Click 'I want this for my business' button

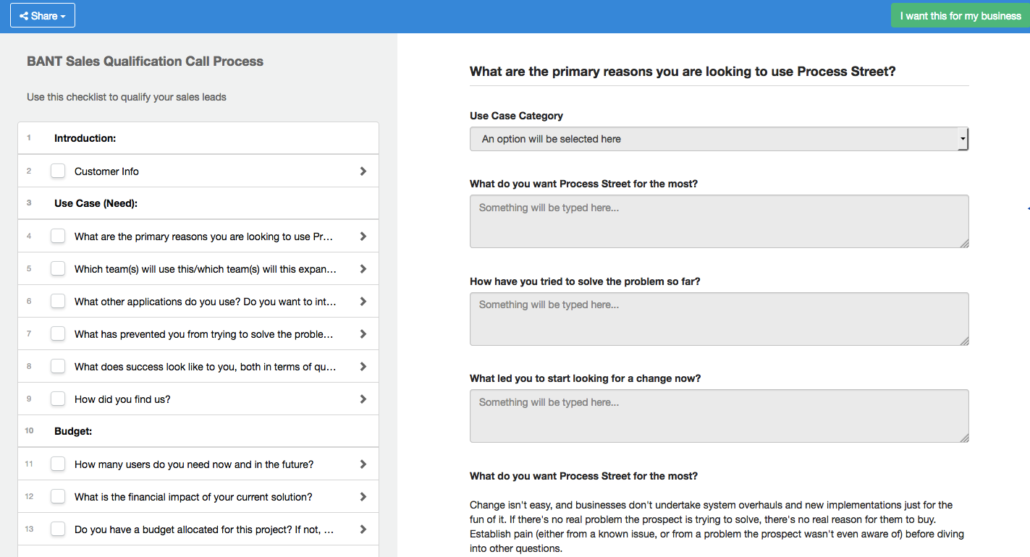click(x=960, y=16)
